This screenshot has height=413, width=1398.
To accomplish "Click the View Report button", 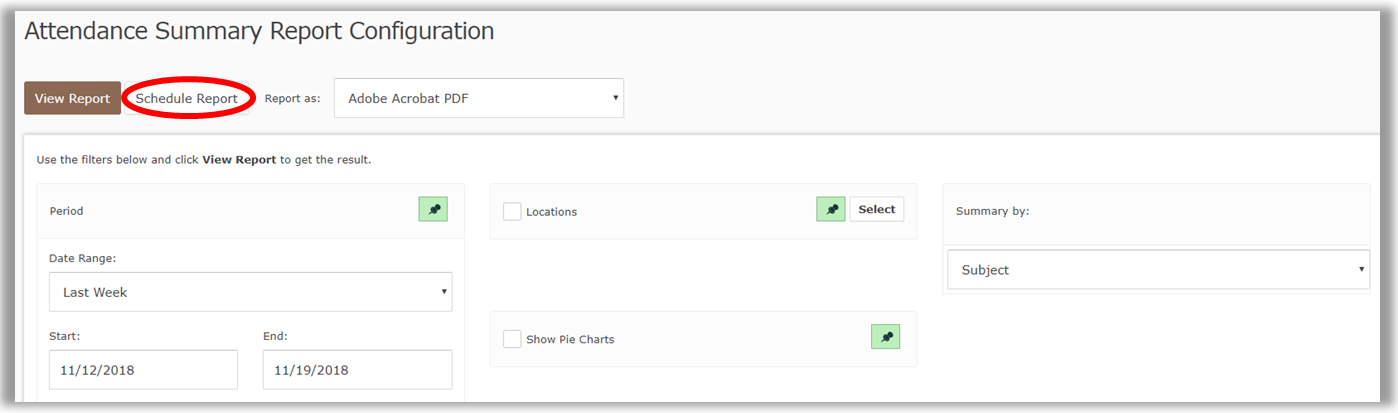I will (72, 98).
